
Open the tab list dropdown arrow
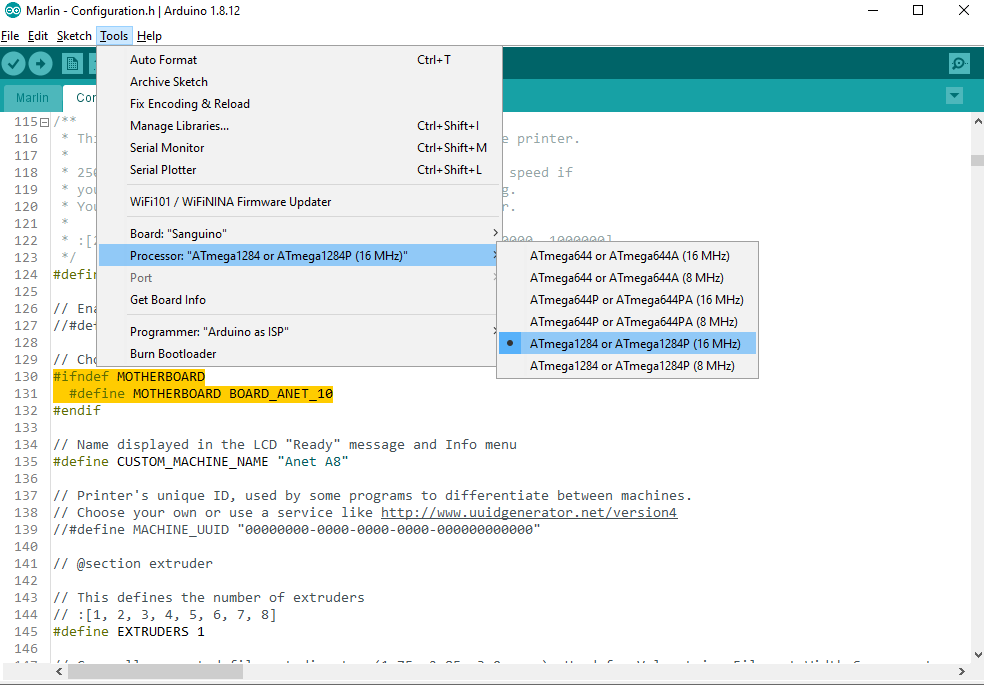point(954,96)
